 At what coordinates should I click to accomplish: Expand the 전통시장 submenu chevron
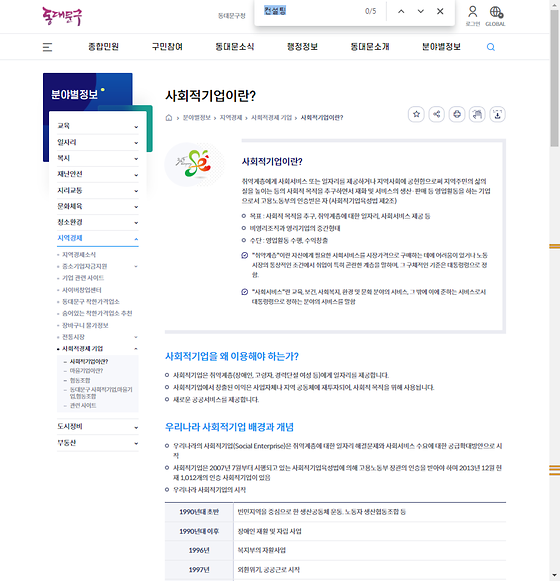point(136,337)
